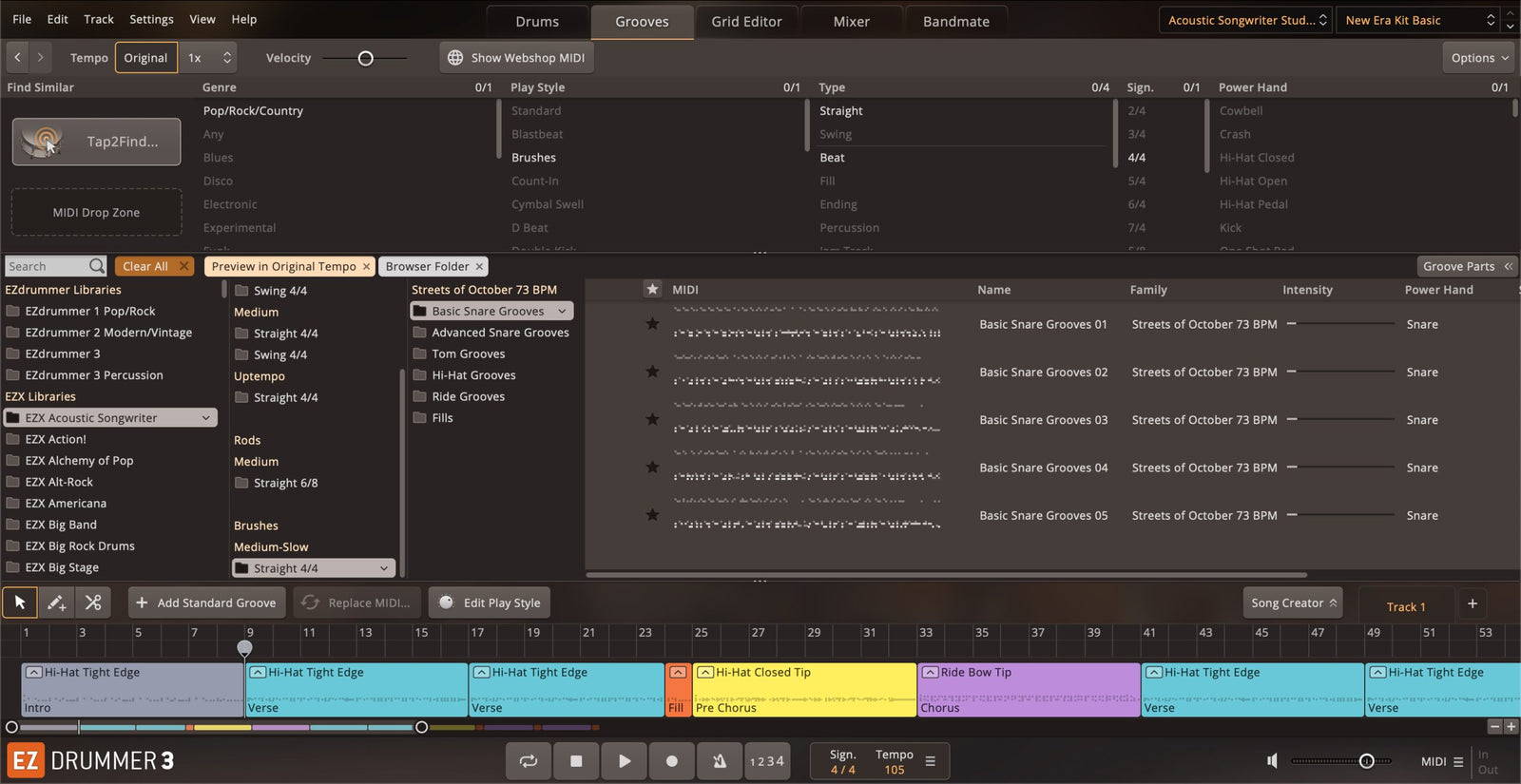Toggle loop playback
Viewport: 1521px width, 784px height.
[x=529, y=761]
